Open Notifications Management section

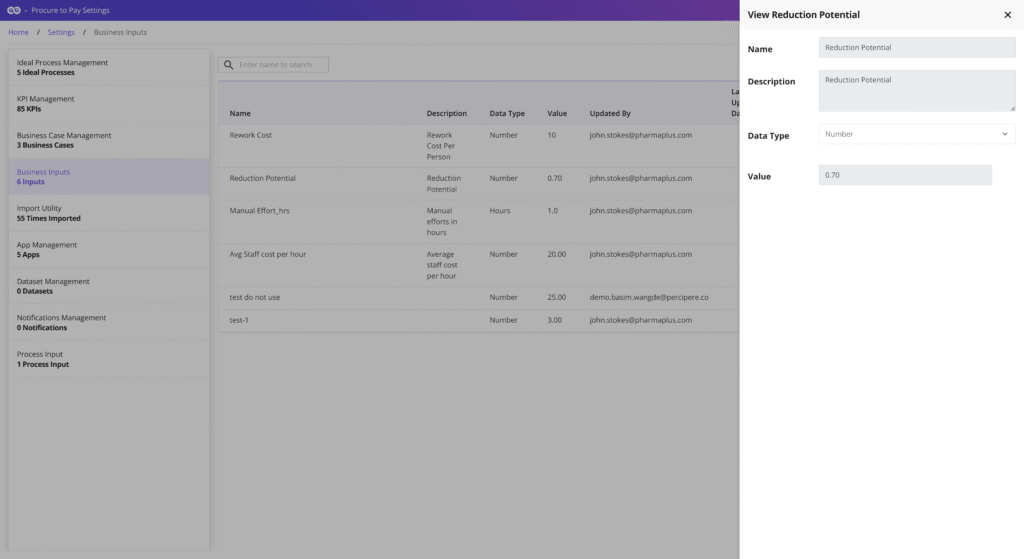[108, 323]
